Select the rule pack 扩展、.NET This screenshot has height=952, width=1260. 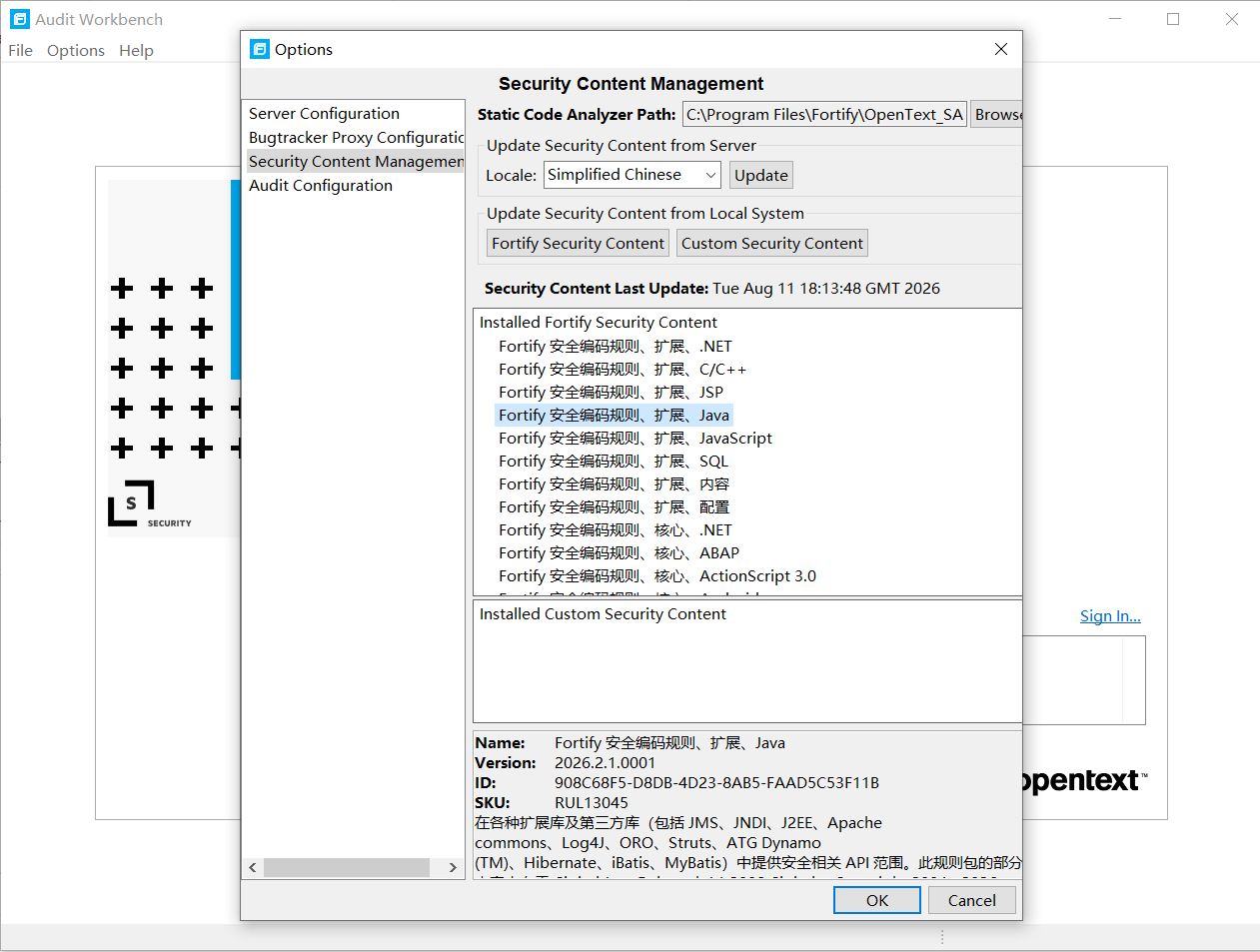point(616,347)
